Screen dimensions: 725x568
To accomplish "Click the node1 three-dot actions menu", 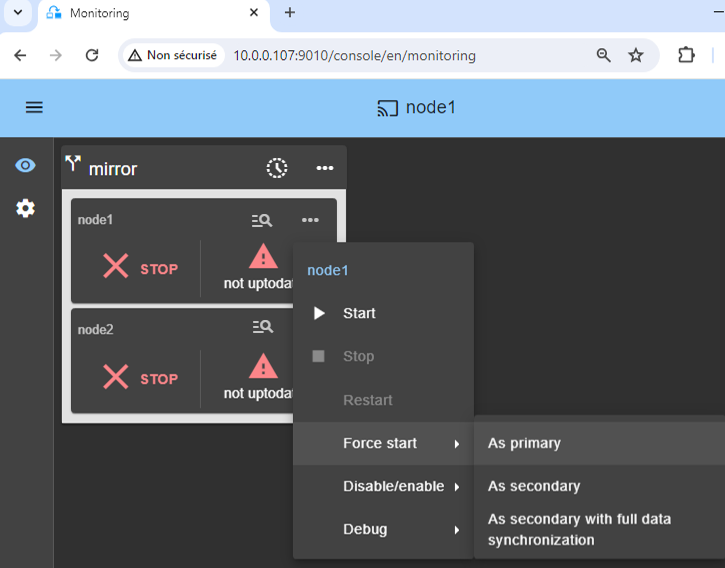I will [310, 220].
